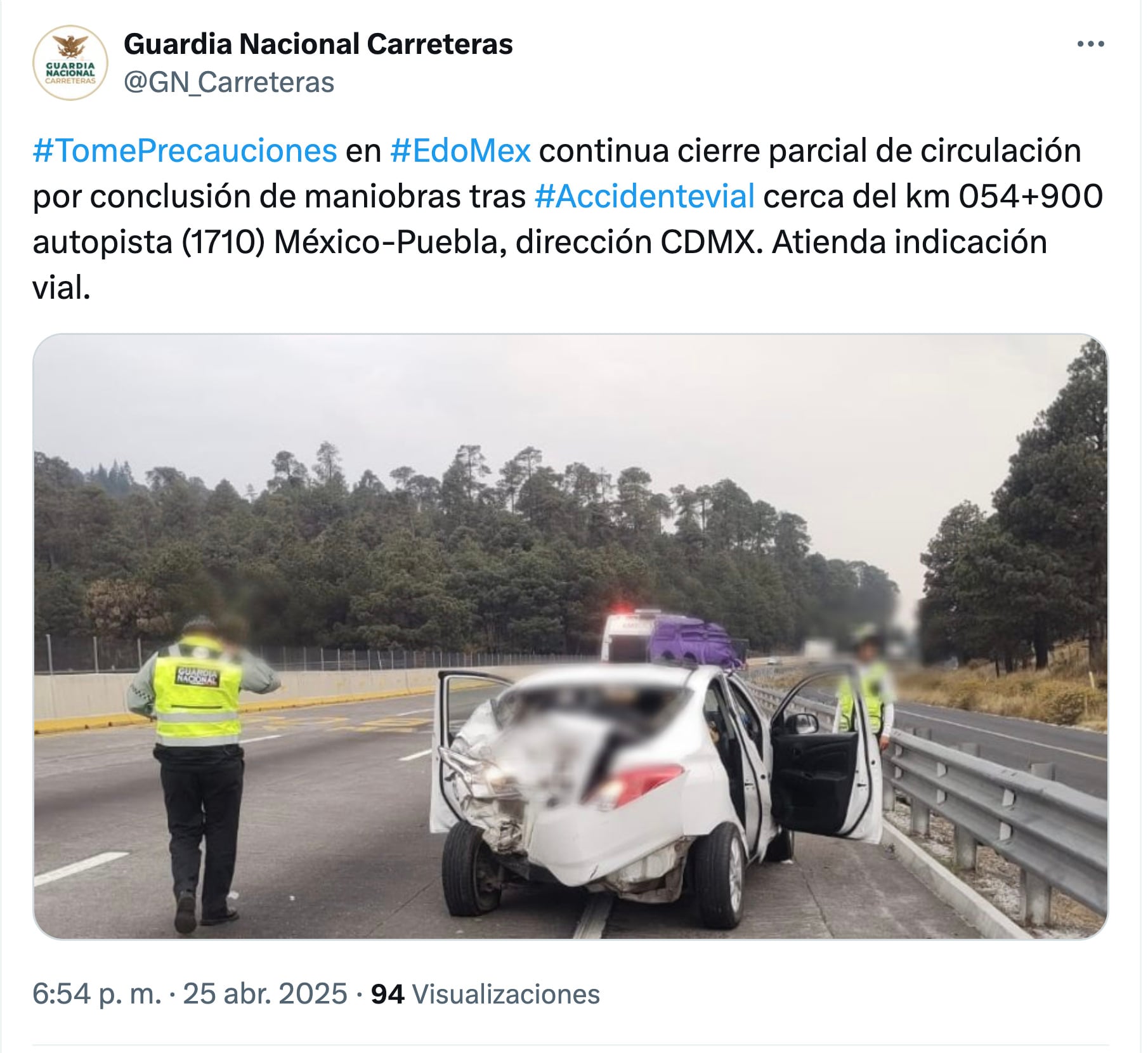Screen dimensions: 1148x1053
Task: Click the text México-Puebla in the tweet
Action: coord(390,242)
